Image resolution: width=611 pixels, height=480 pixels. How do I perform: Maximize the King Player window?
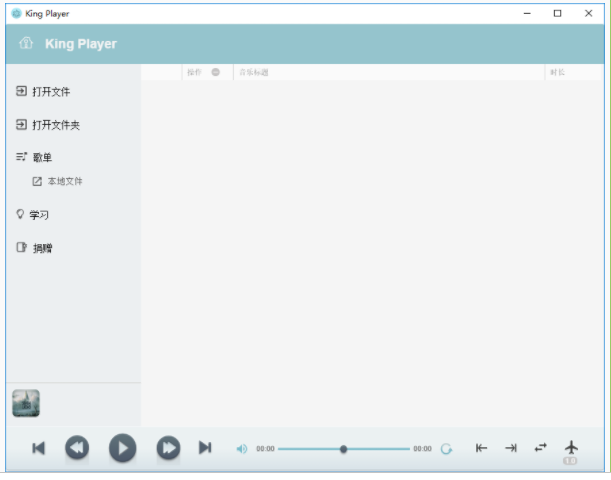[x=558, y=13]
